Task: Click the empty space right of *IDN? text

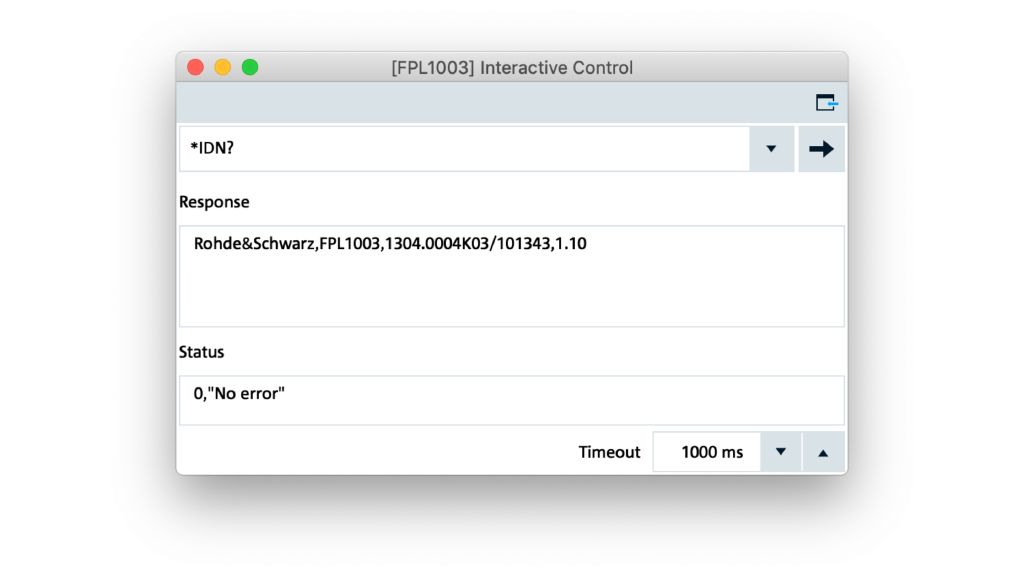Action: [500, 149]
